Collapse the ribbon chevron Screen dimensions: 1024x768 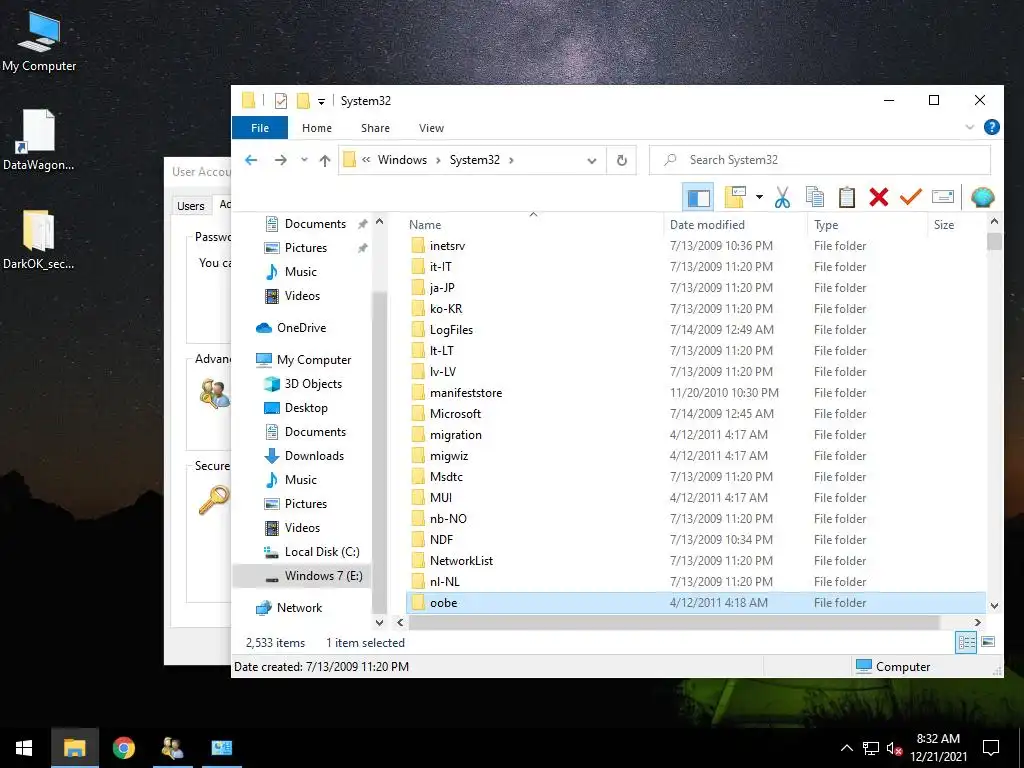tap(970, 127)
